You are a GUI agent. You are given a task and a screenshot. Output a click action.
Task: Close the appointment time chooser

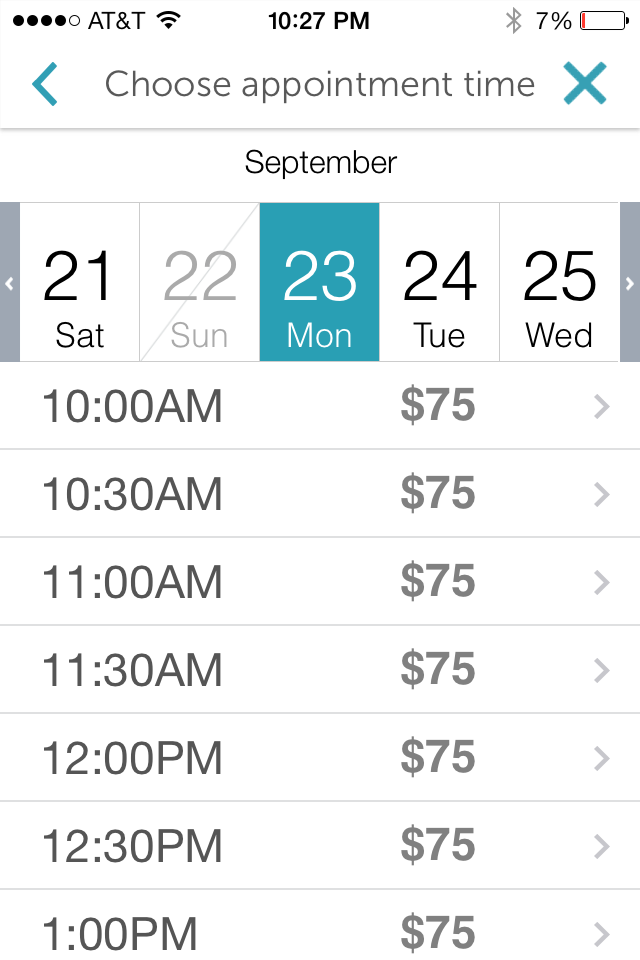(x=585, y=83)
